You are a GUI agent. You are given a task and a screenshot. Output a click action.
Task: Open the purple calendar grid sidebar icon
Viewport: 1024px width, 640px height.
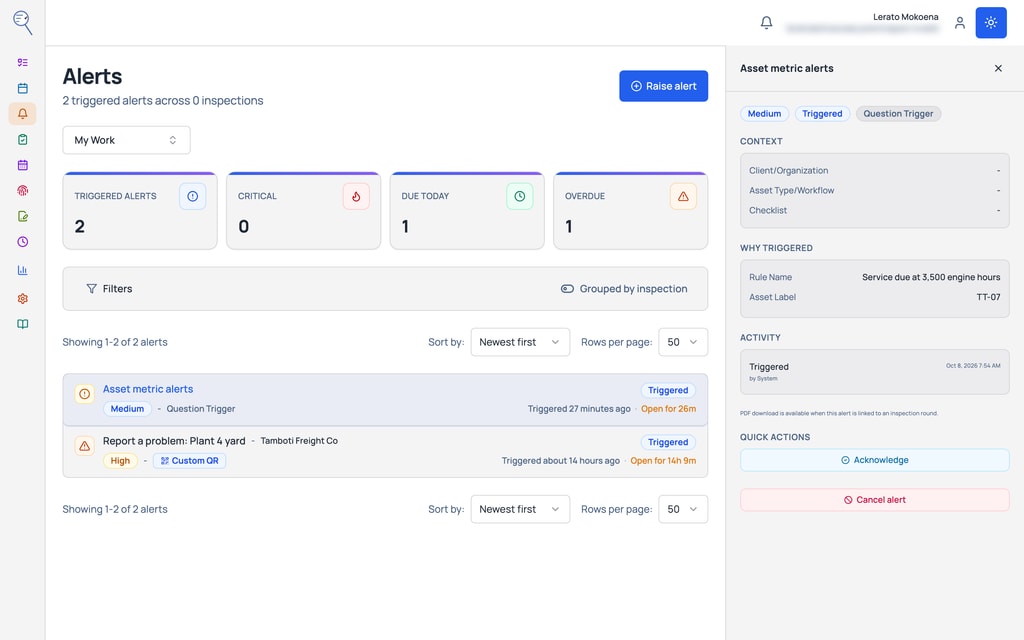(x=22, y=165)
